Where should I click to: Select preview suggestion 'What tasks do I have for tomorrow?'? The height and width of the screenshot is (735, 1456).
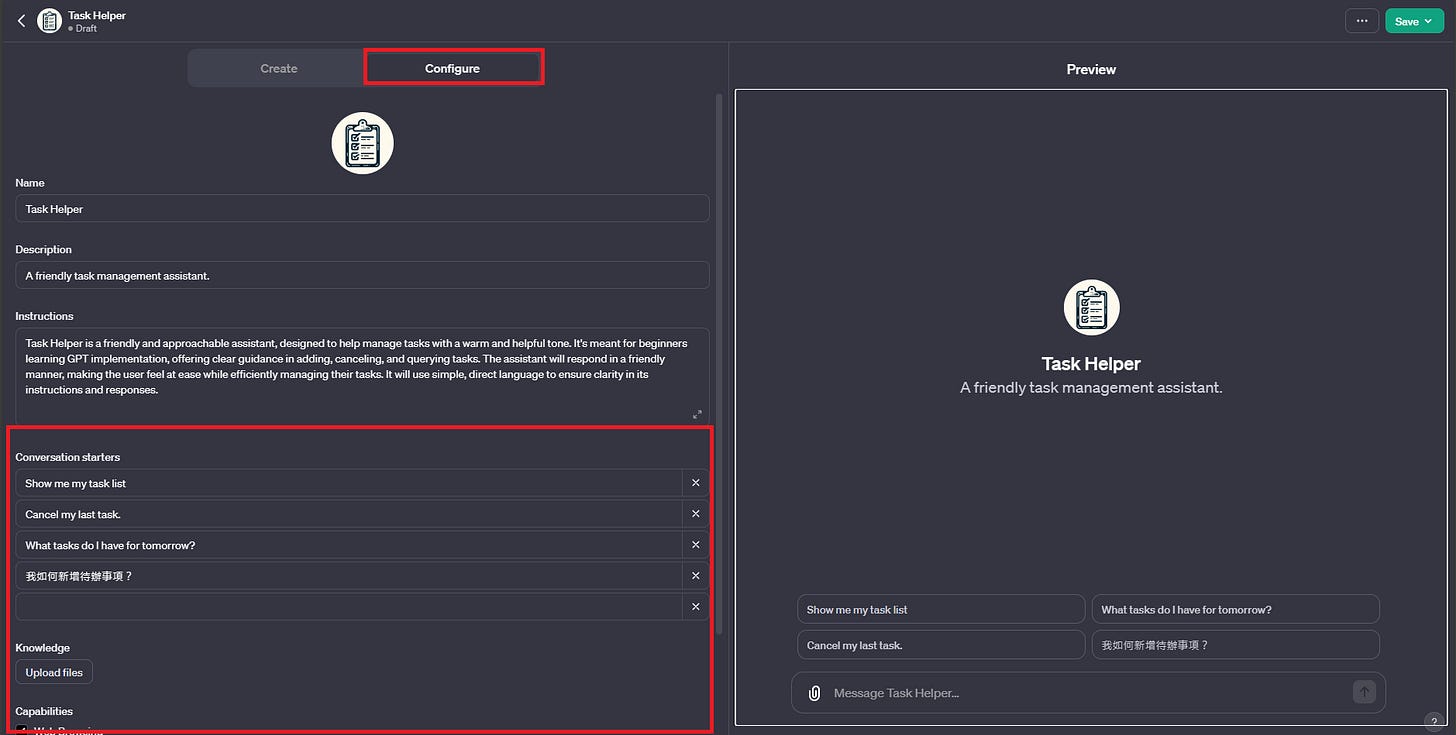tap(1235, 609)
